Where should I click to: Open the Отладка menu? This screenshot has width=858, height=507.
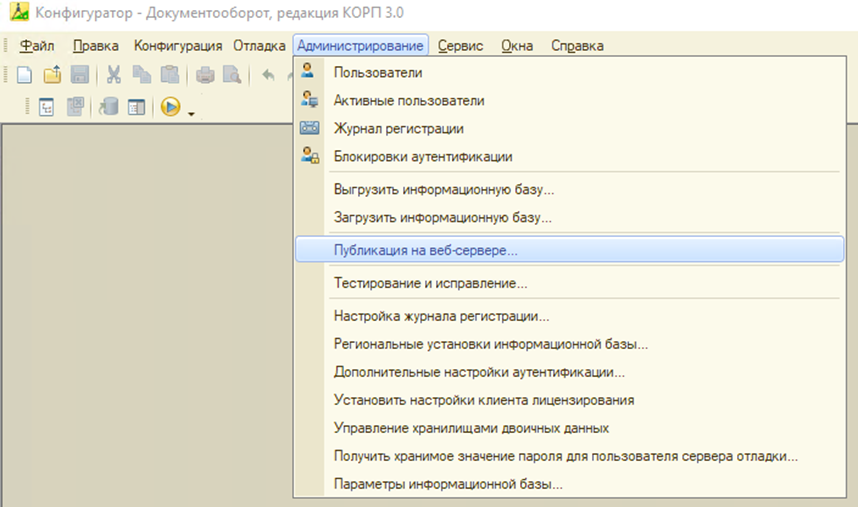(259, 46)
